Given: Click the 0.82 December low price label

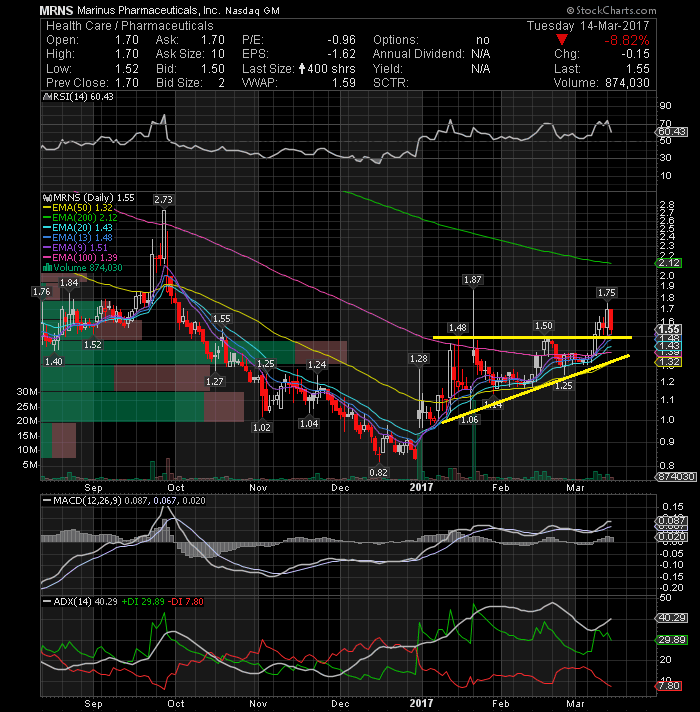Looking at the screenshot, I should [379, 472].
